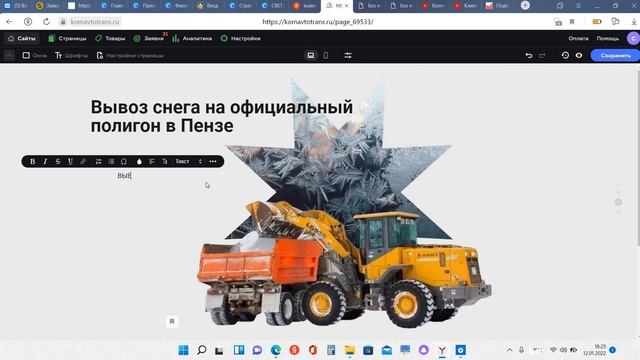Screen dimensions: 640x360
Task: Open File Explorer from taskbar
Action: [350, 350]
